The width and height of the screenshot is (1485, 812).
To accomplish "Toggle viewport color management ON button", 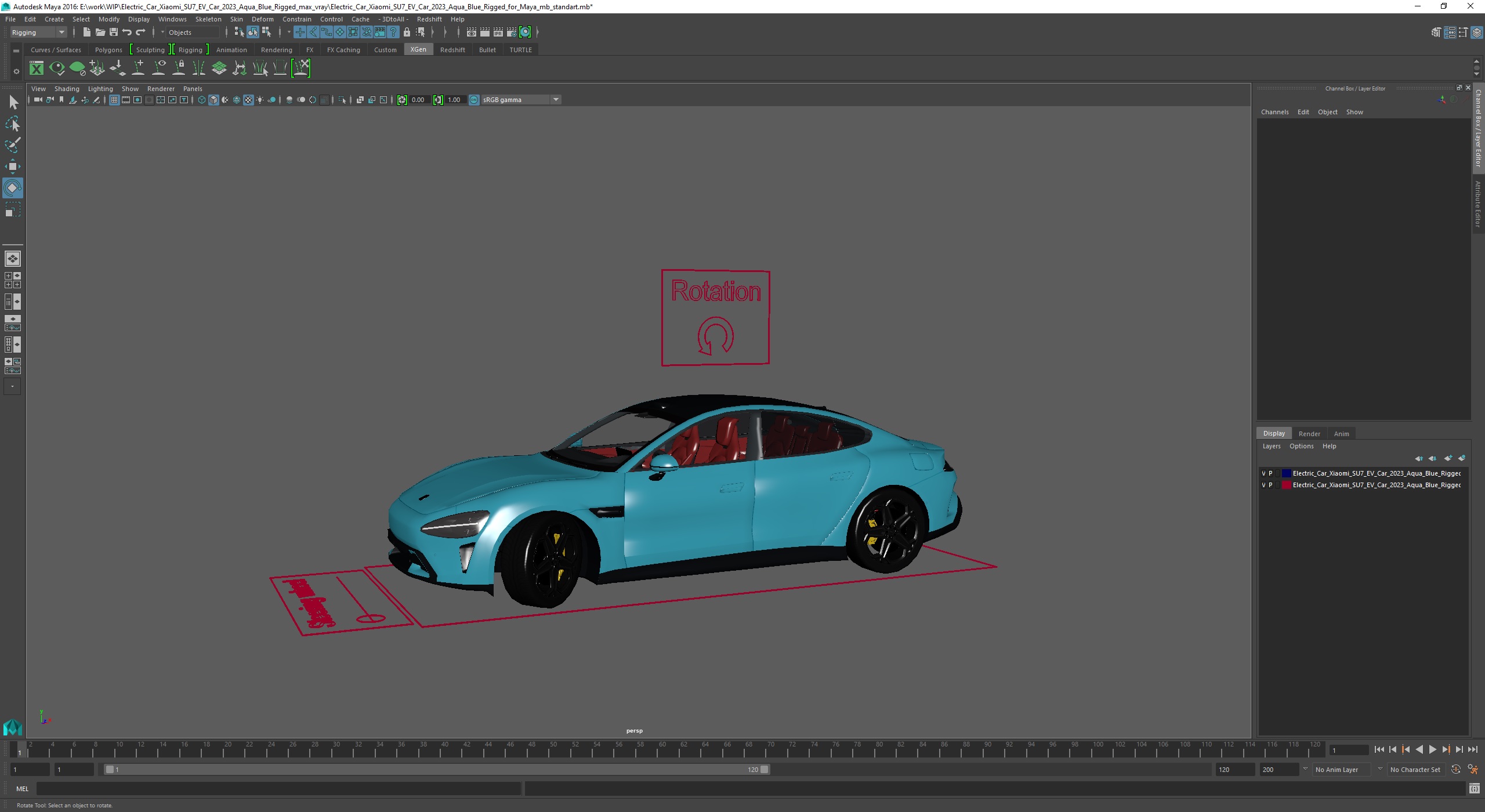I will (x=474, y=100).
